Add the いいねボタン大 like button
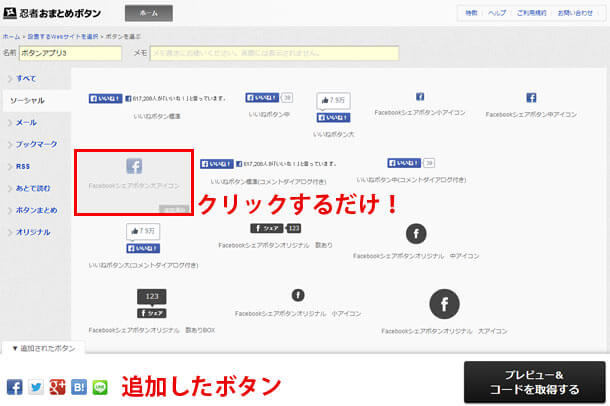Viewport: 610px width, 406px height. (333, 115)
